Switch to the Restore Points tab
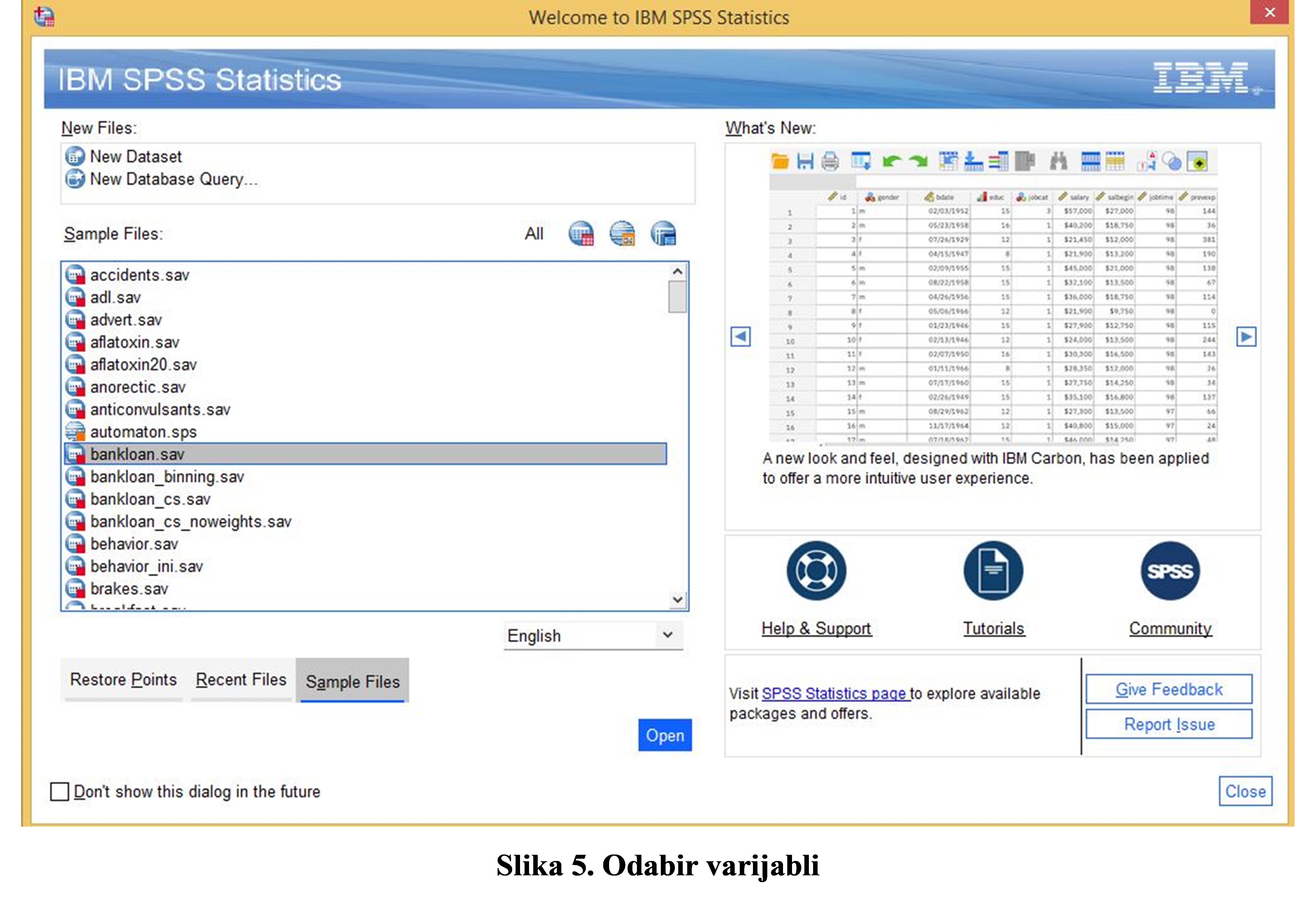The image size is (1316, 902). [x=123, y=679]
